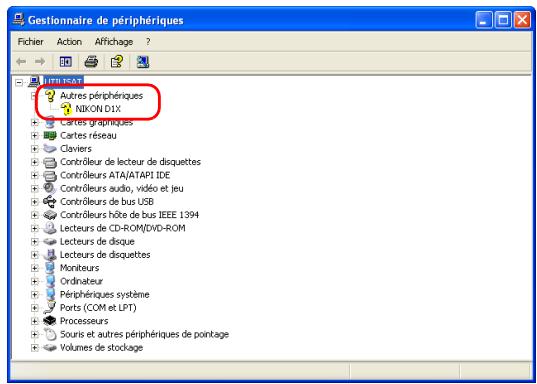Select the Ports (COM et LPT) label

tap(98, 308)
